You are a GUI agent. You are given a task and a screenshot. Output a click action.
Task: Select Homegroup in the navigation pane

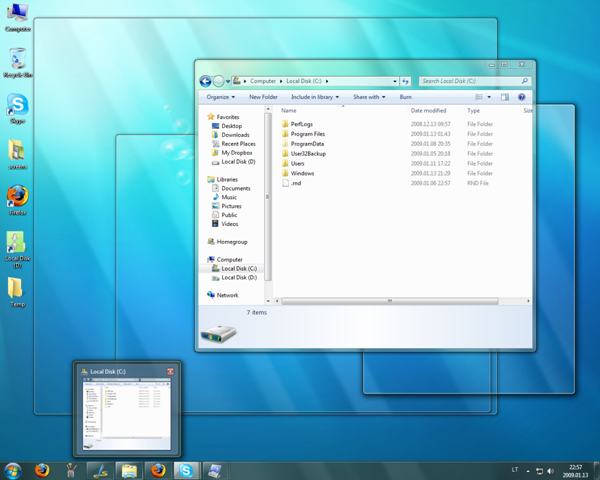[227, 242]
